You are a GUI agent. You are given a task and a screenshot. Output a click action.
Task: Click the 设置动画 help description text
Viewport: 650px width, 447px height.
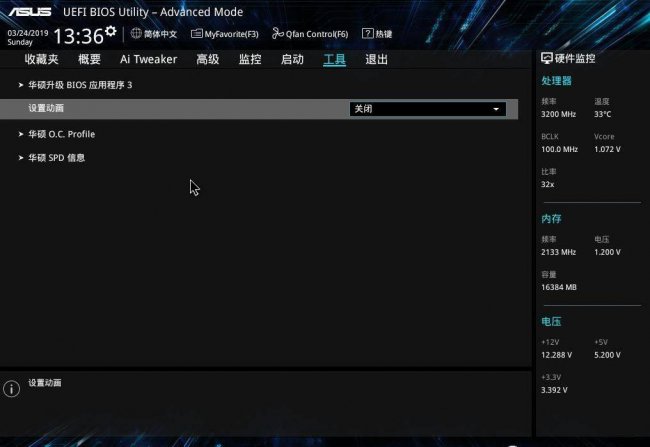coord(45,383)
